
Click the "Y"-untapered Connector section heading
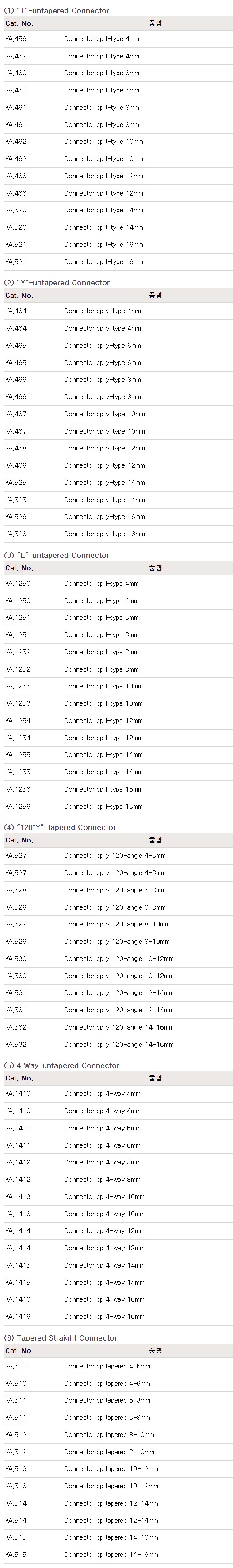tap(57, 283)
